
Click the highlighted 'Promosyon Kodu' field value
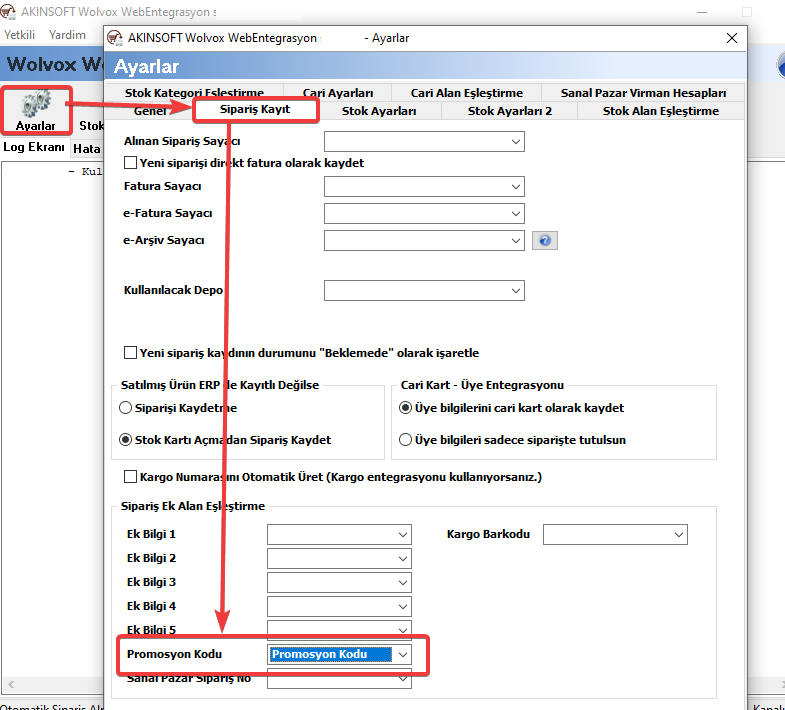coord(330,654)
